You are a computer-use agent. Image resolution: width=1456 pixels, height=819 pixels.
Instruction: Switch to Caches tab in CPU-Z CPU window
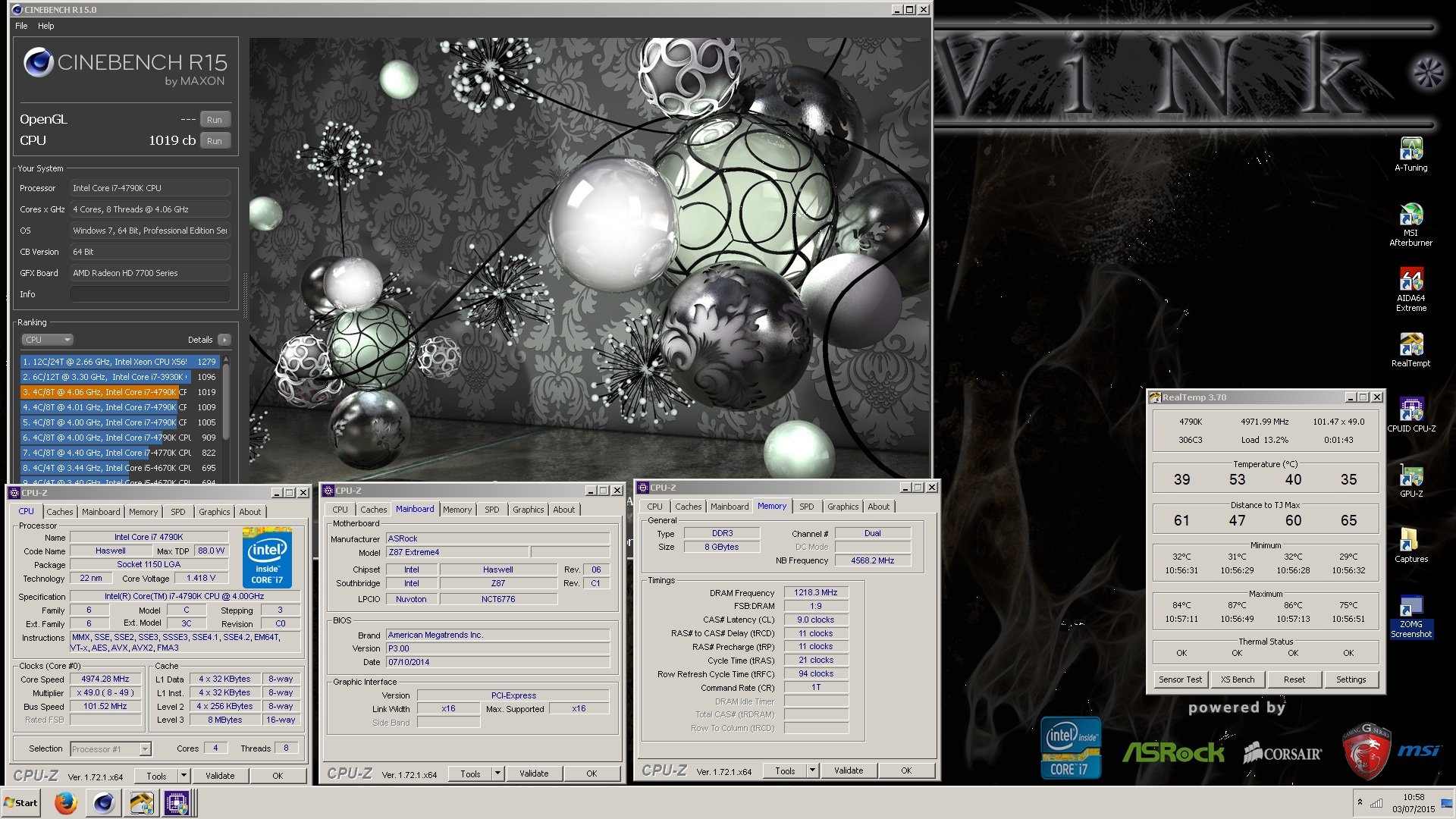point(60,512)
